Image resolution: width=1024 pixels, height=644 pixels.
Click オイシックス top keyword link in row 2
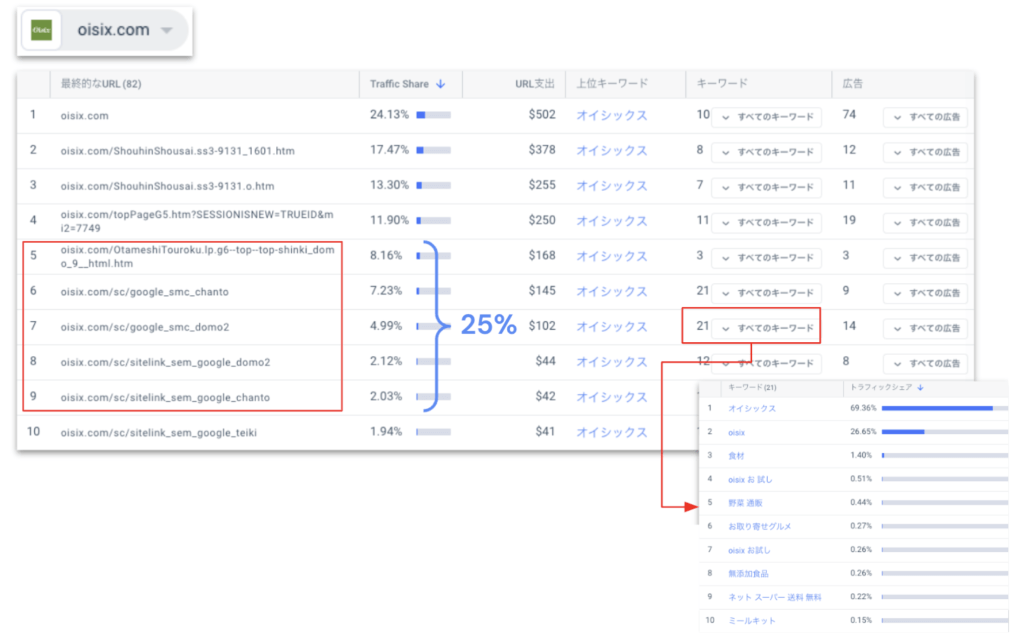click(611, 150)
